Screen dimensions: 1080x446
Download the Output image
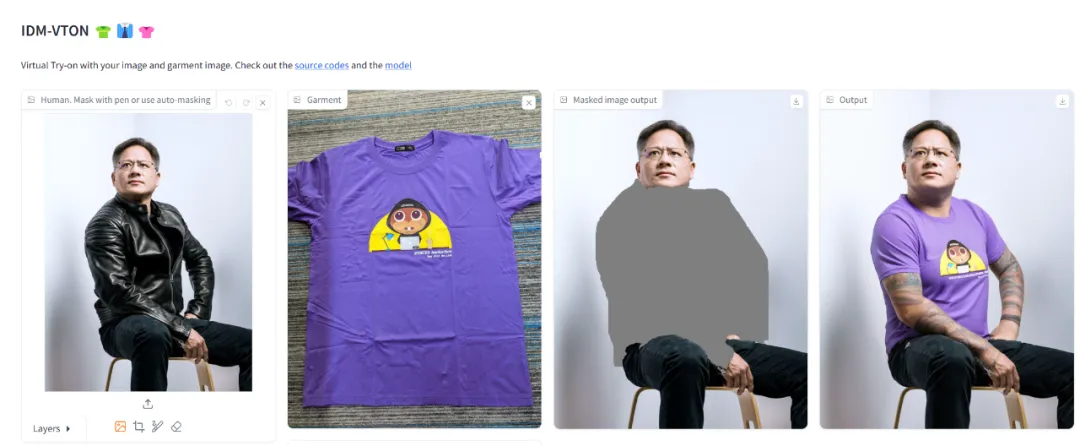1062,101
